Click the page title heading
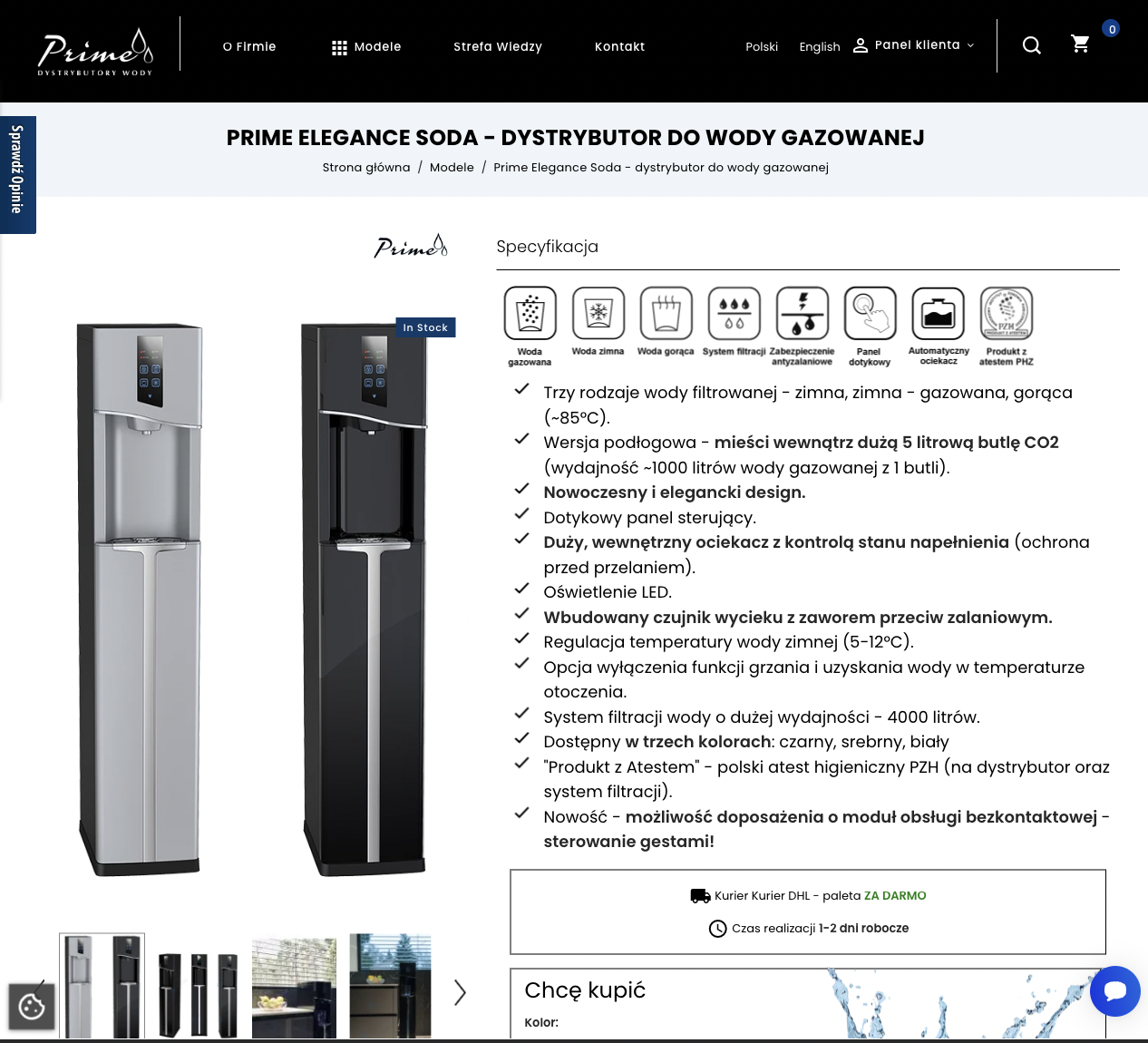1148x1043 pixels. (x=576, y=138)
